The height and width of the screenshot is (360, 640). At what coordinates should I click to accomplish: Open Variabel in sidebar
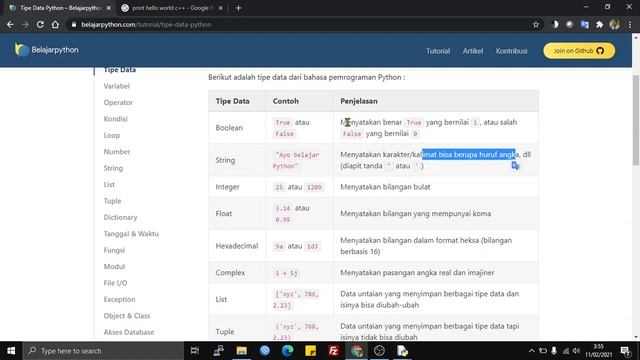point(116,86)
